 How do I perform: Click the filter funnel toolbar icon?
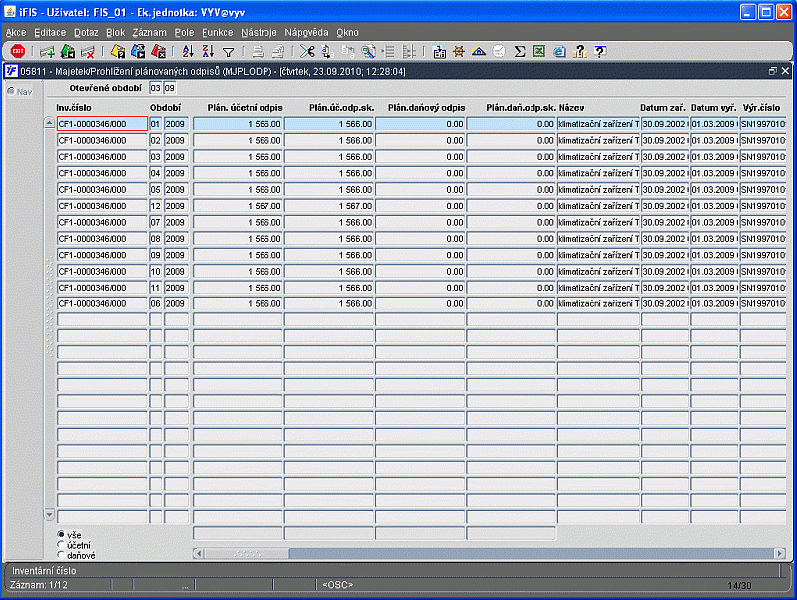tap(228, 51)
